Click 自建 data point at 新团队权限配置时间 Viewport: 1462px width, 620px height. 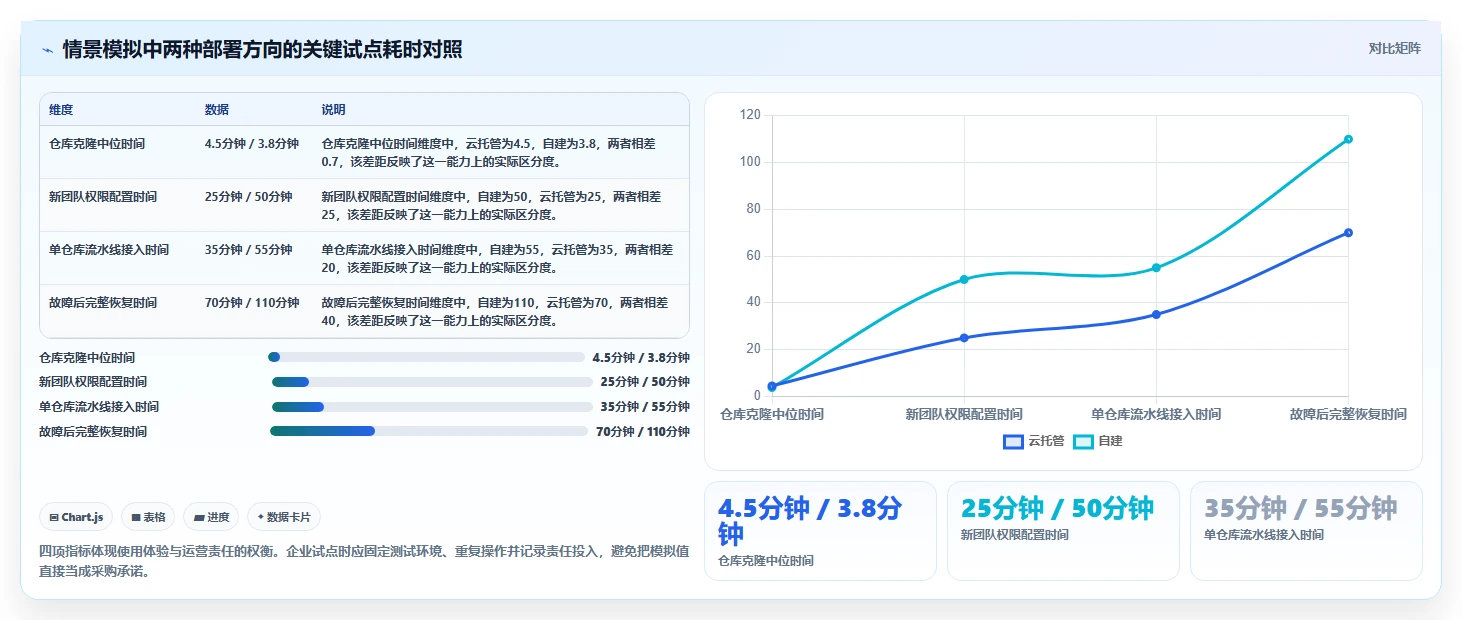click(964, 279)
